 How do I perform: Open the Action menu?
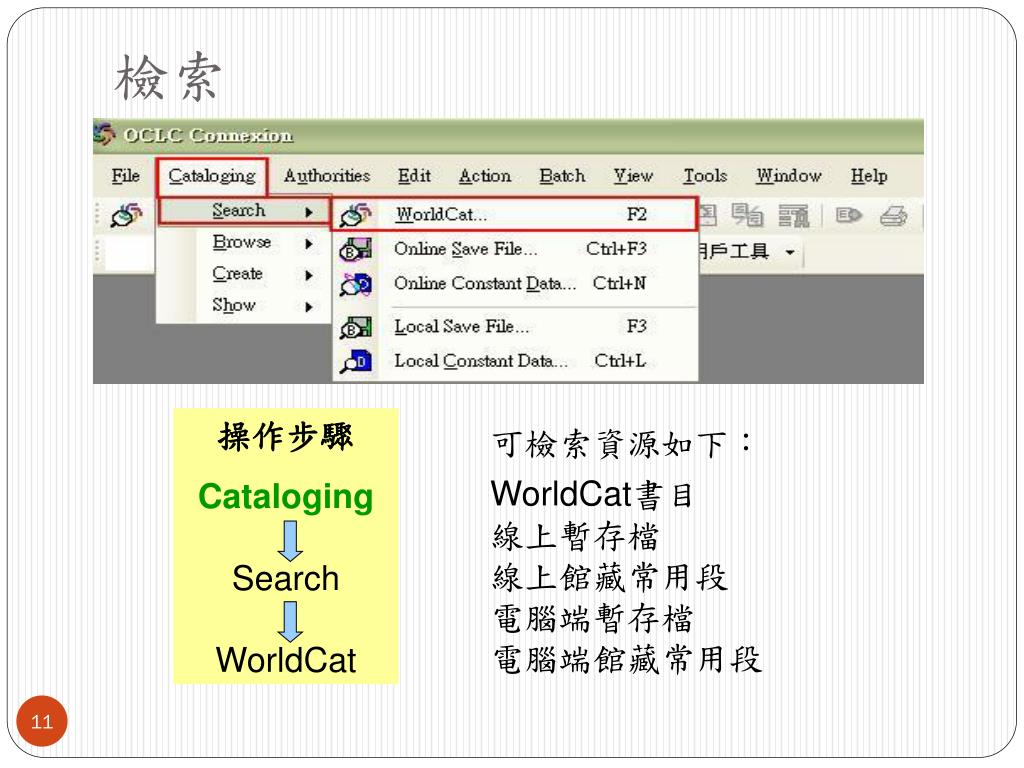[x=485, y=176]
